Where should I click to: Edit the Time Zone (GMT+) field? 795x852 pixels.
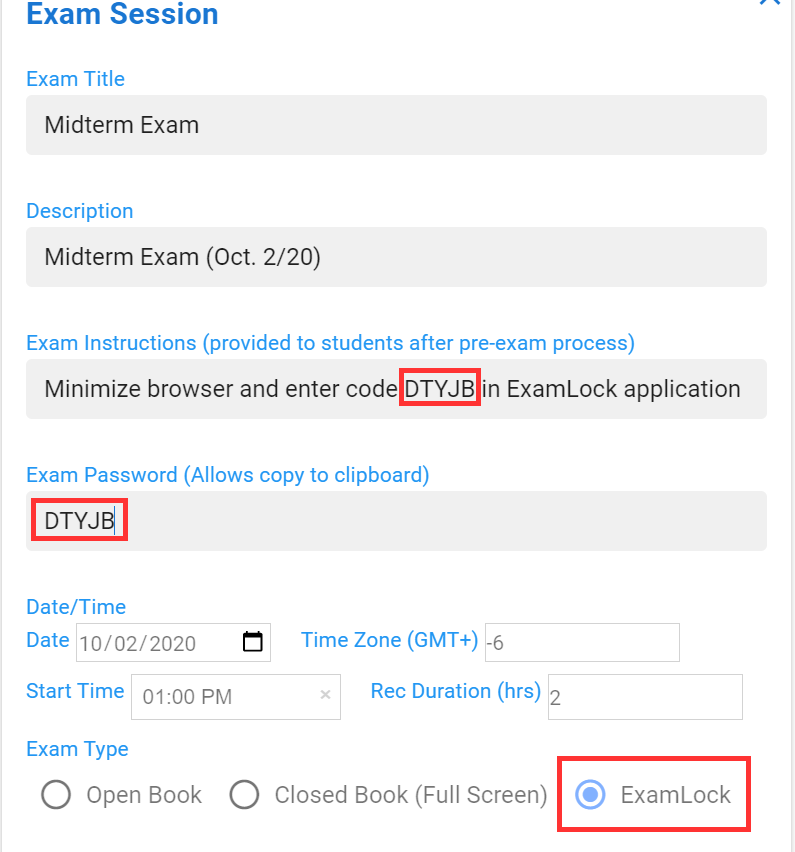[x=582, y=642]
